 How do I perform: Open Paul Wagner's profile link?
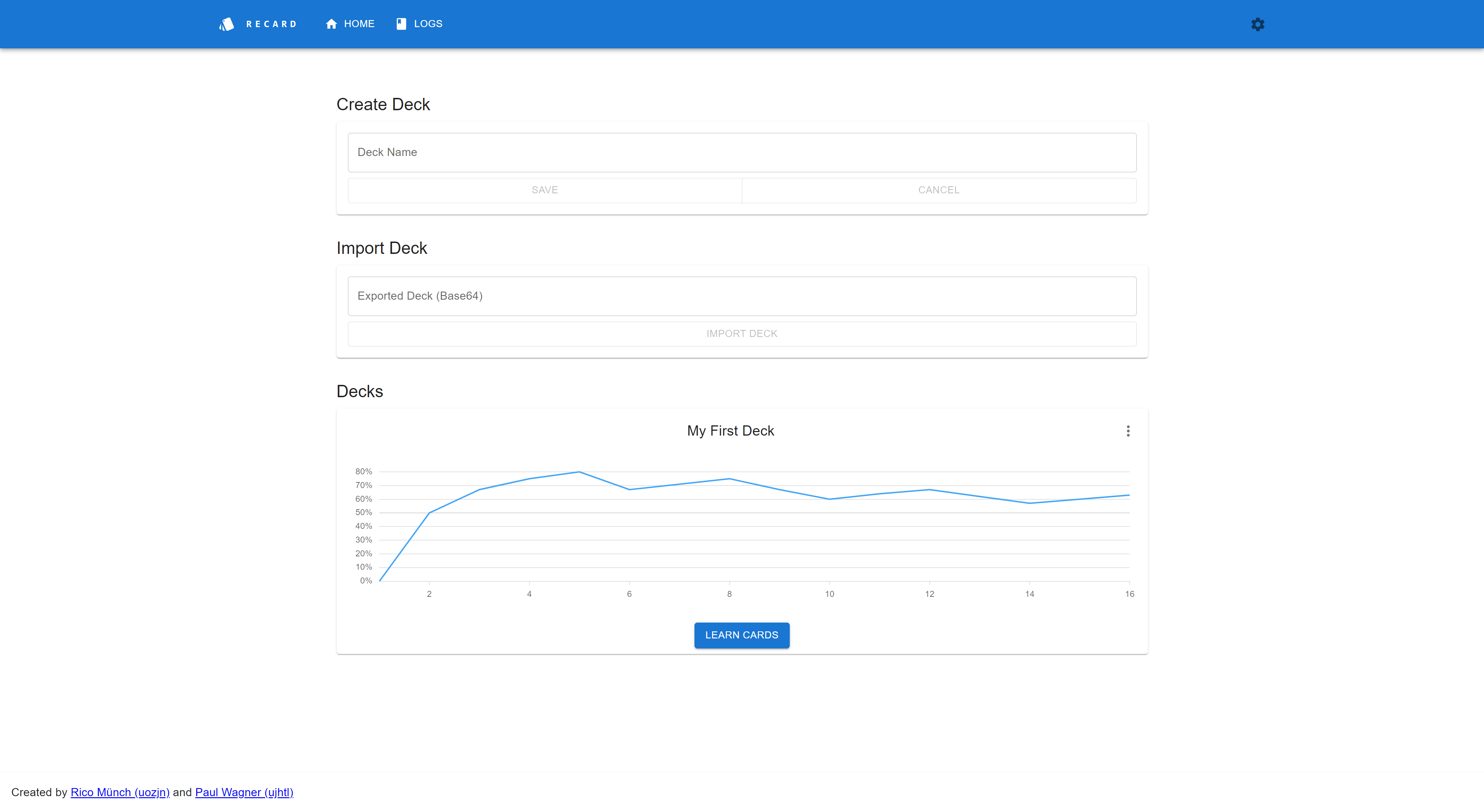tap(244, 792)
